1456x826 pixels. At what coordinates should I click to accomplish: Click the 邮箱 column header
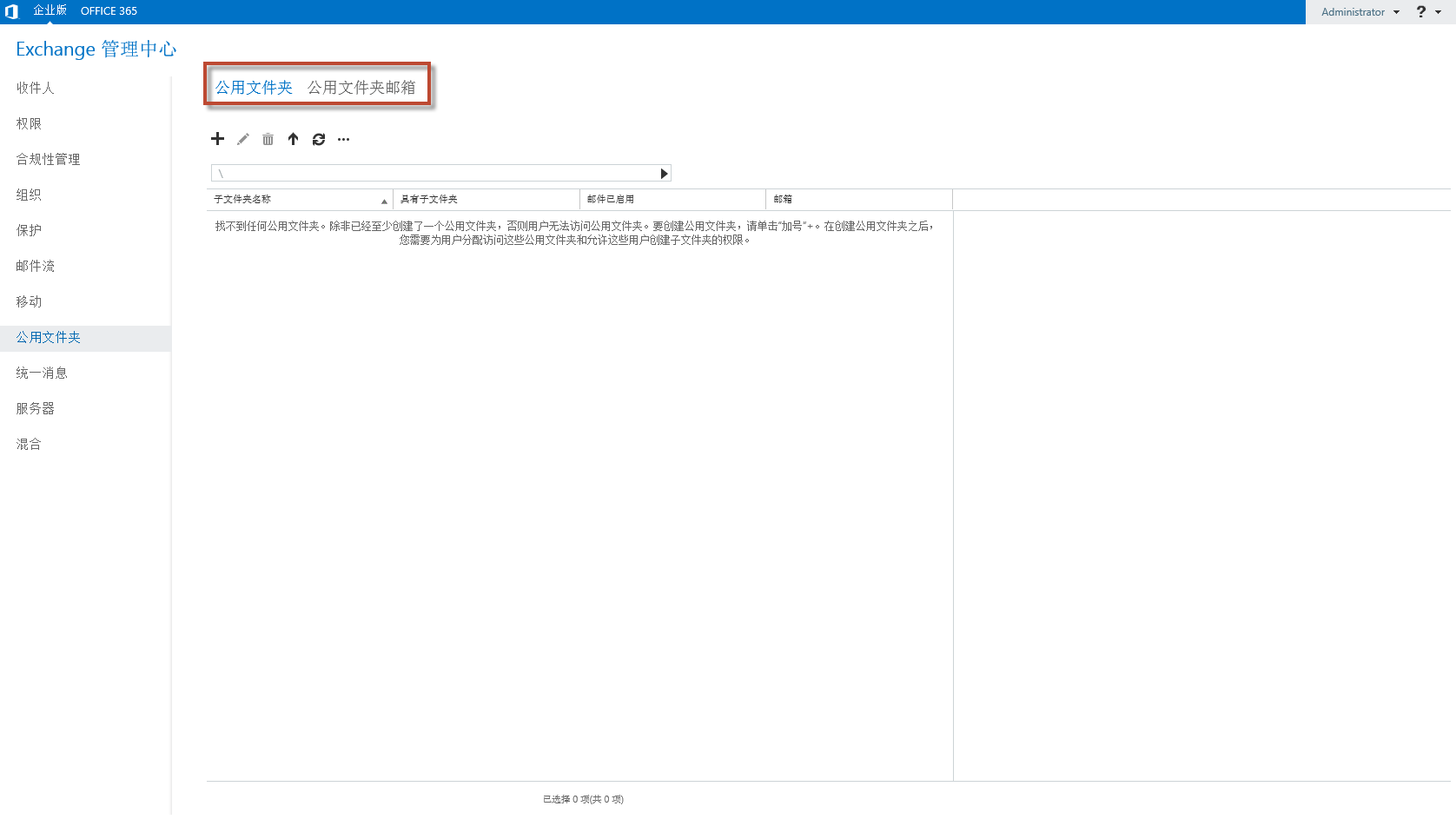tap(859, 199)
